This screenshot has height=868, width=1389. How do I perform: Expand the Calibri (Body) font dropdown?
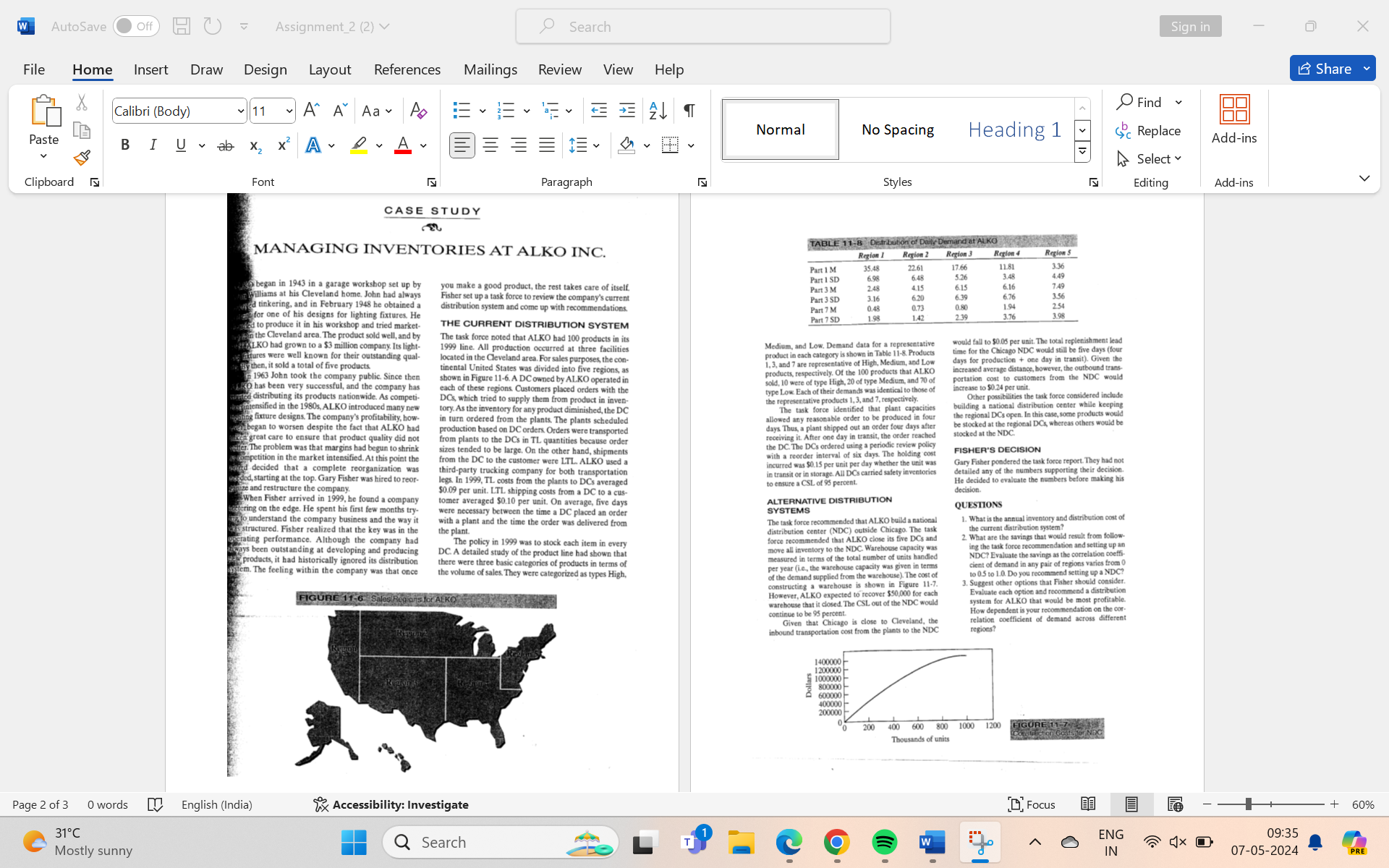tap(240, 111)
